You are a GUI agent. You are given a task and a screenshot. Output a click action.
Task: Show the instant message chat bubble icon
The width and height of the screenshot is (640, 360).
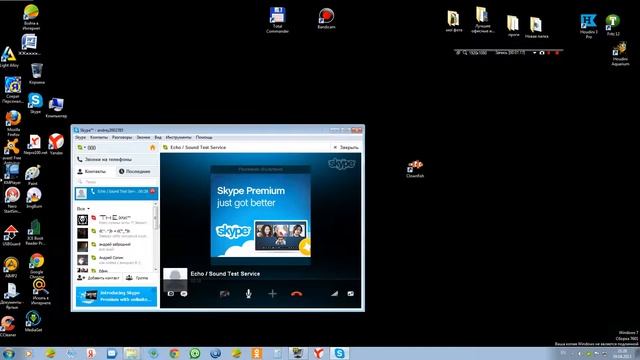184,293
